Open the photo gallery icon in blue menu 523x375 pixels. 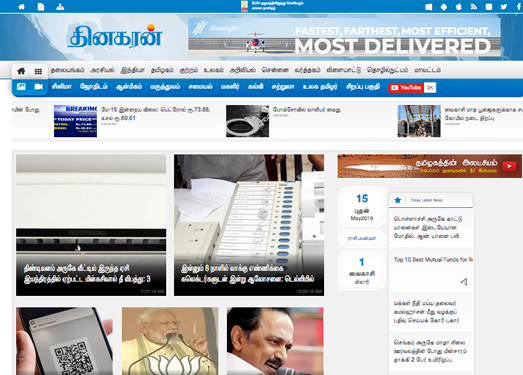pyautogui.click(x=21, y=87)
